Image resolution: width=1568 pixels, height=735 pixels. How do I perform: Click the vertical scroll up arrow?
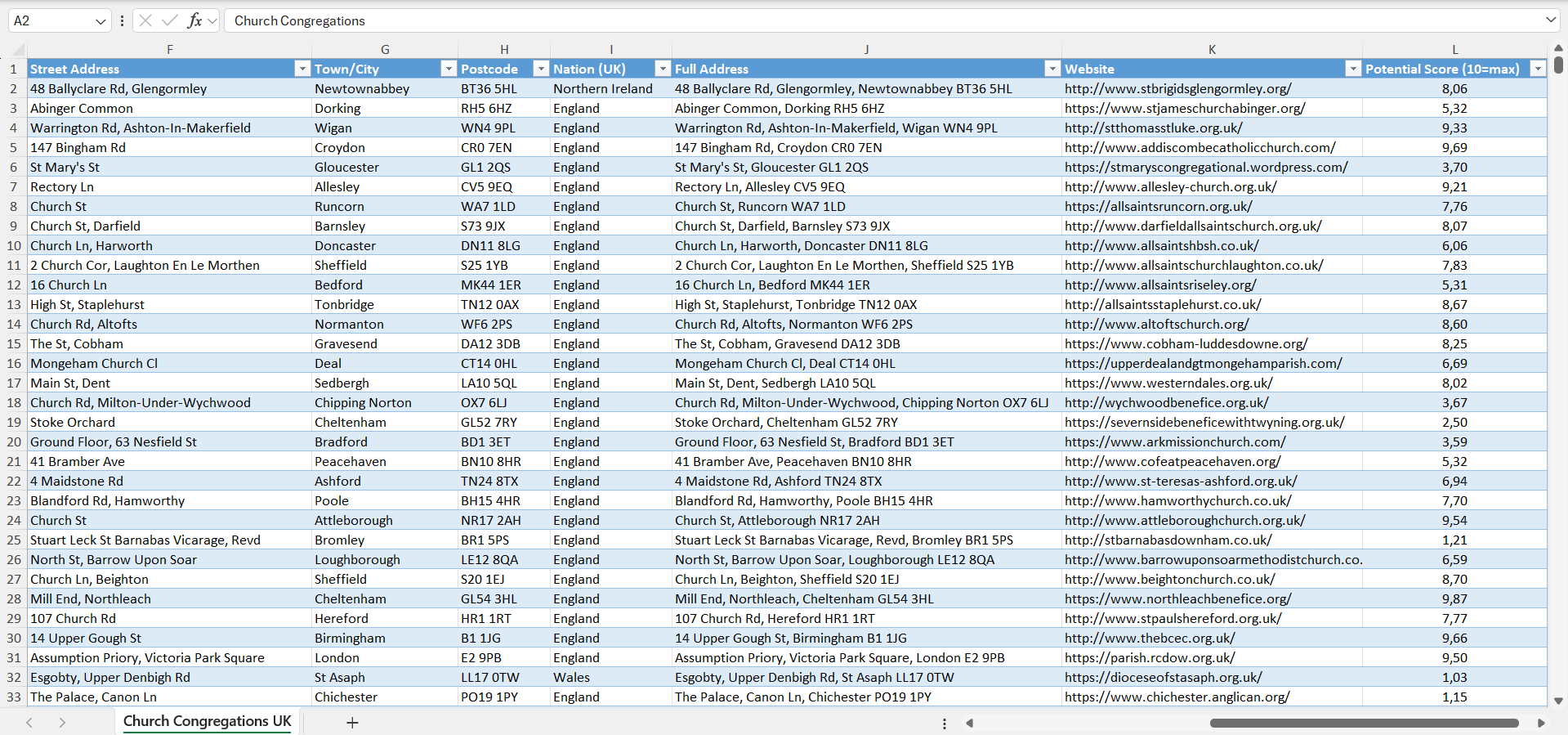(1558, 47)
